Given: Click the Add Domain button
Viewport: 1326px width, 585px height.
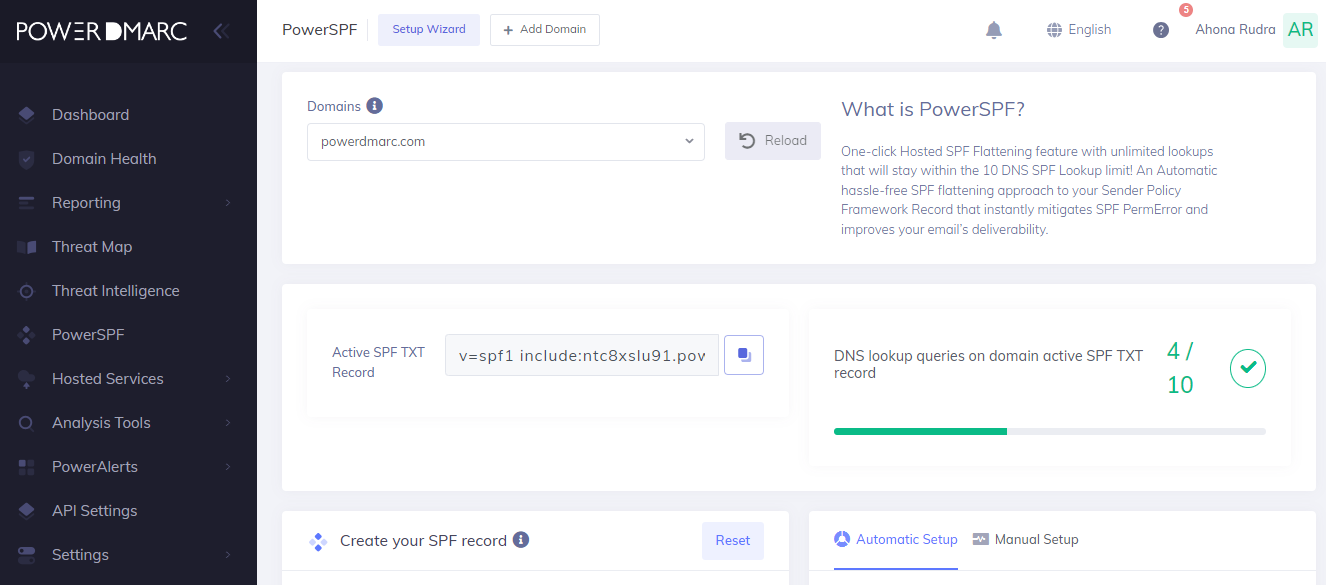Looking at the screenshot, I should coord(544,30).
